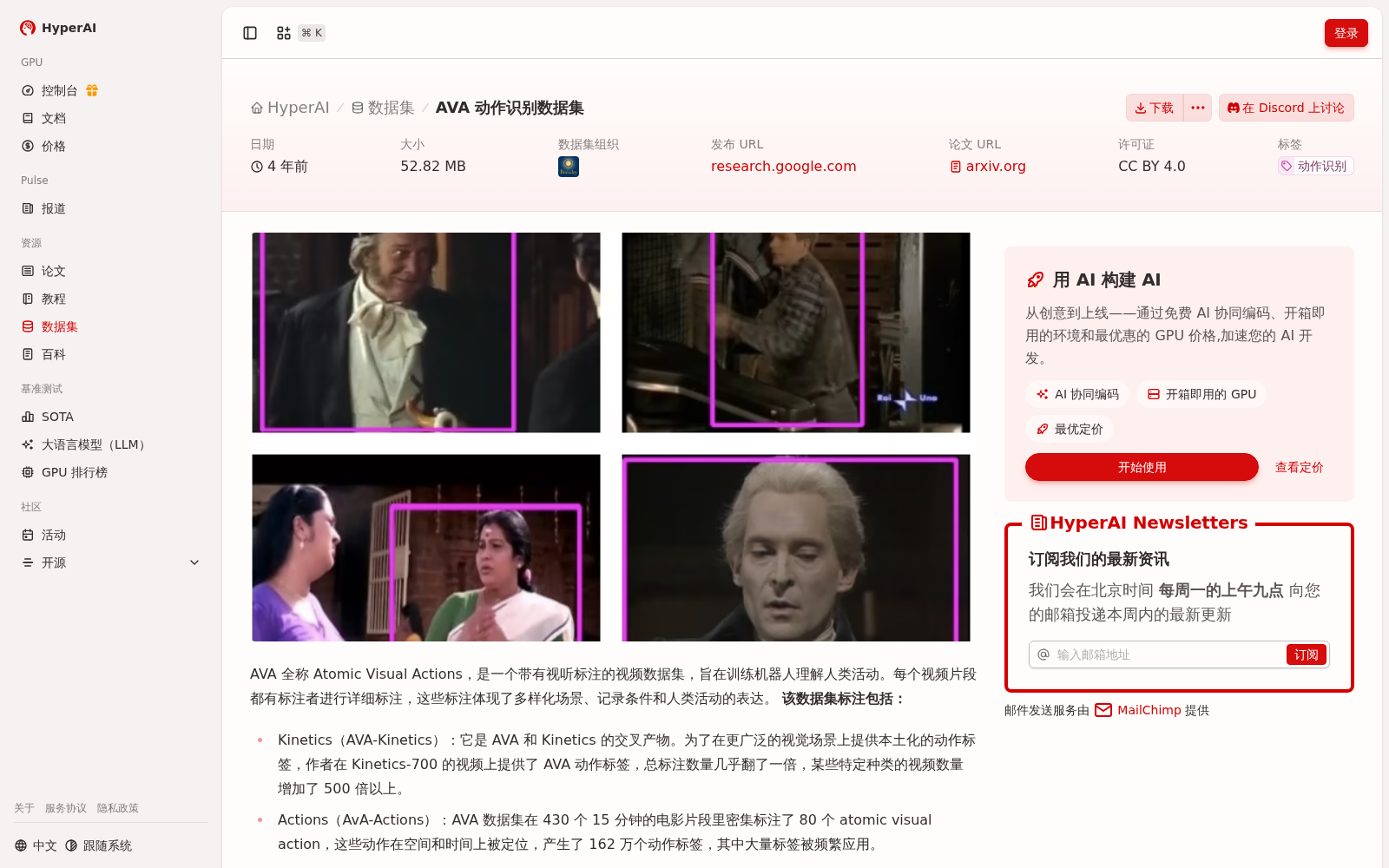Open research.google.com release URL
This screenshot has height=868, width=1389.
[784, 166]
